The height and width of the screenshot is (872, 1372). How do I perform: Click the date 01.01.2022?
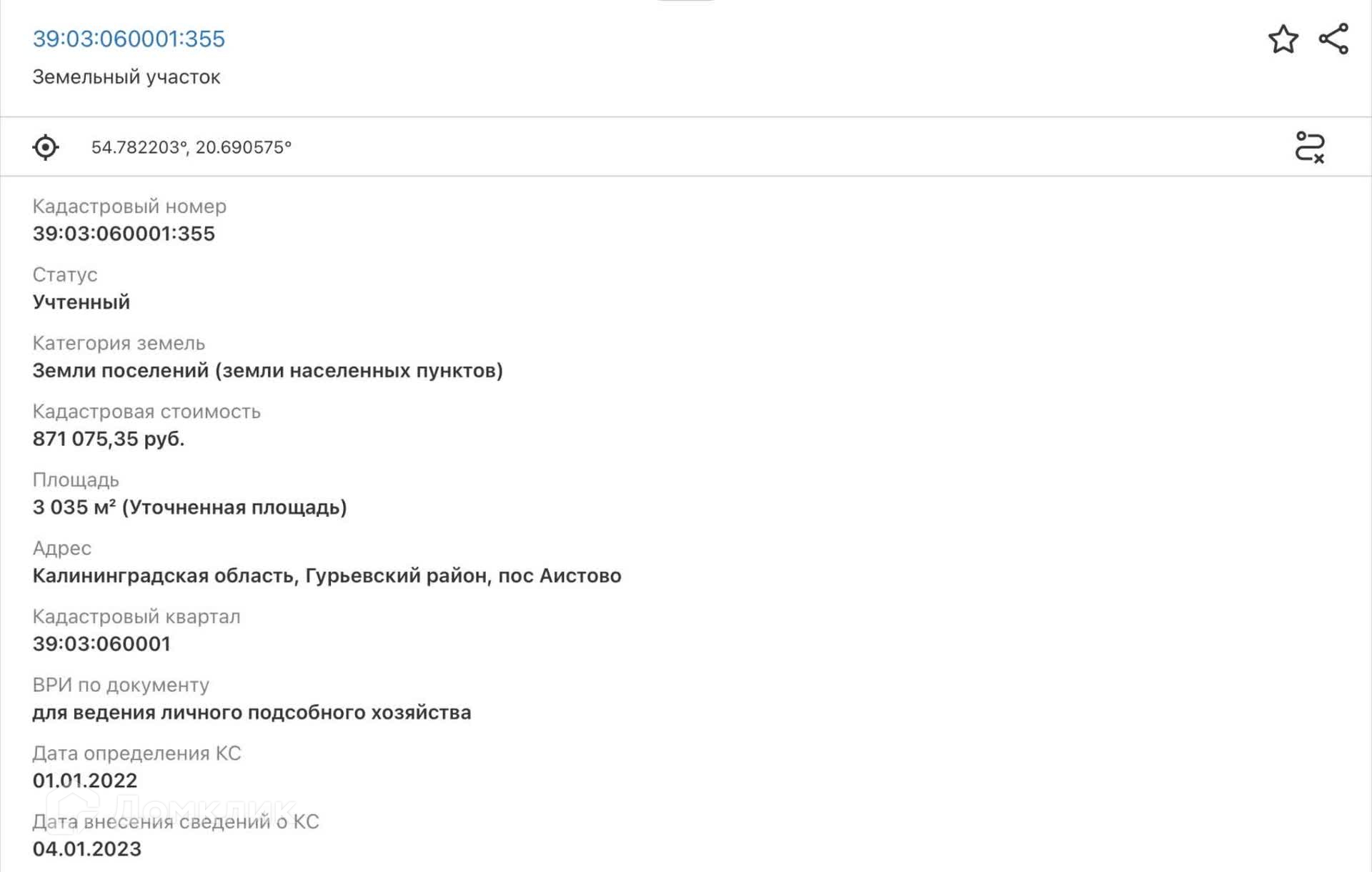coord(85,781)
